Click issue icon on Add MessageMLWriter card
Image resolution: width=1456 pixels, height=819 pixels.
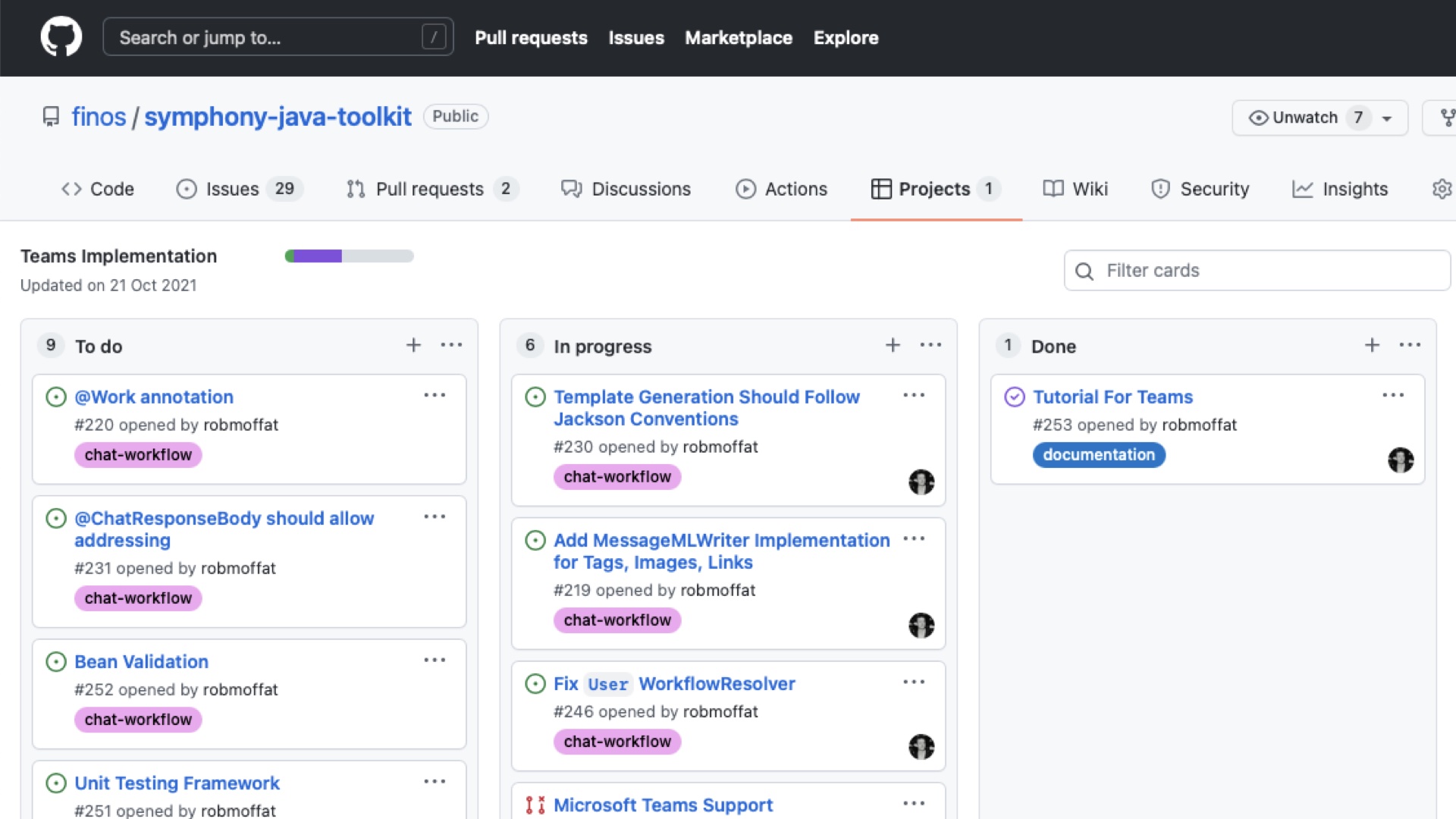pyautogui.click(x=535, y=540)
